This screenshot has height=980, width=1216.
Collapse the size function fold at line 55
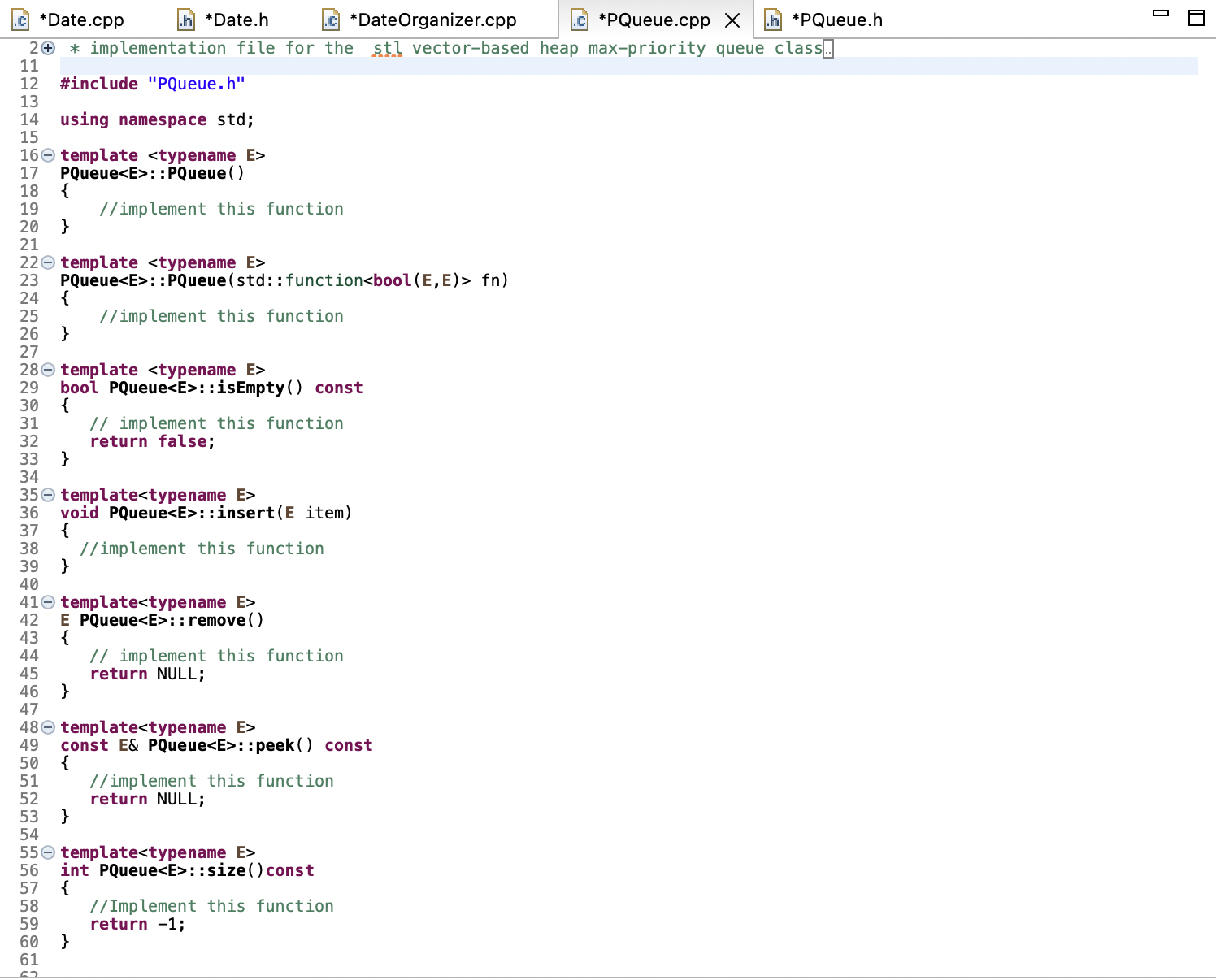point(48,852)
